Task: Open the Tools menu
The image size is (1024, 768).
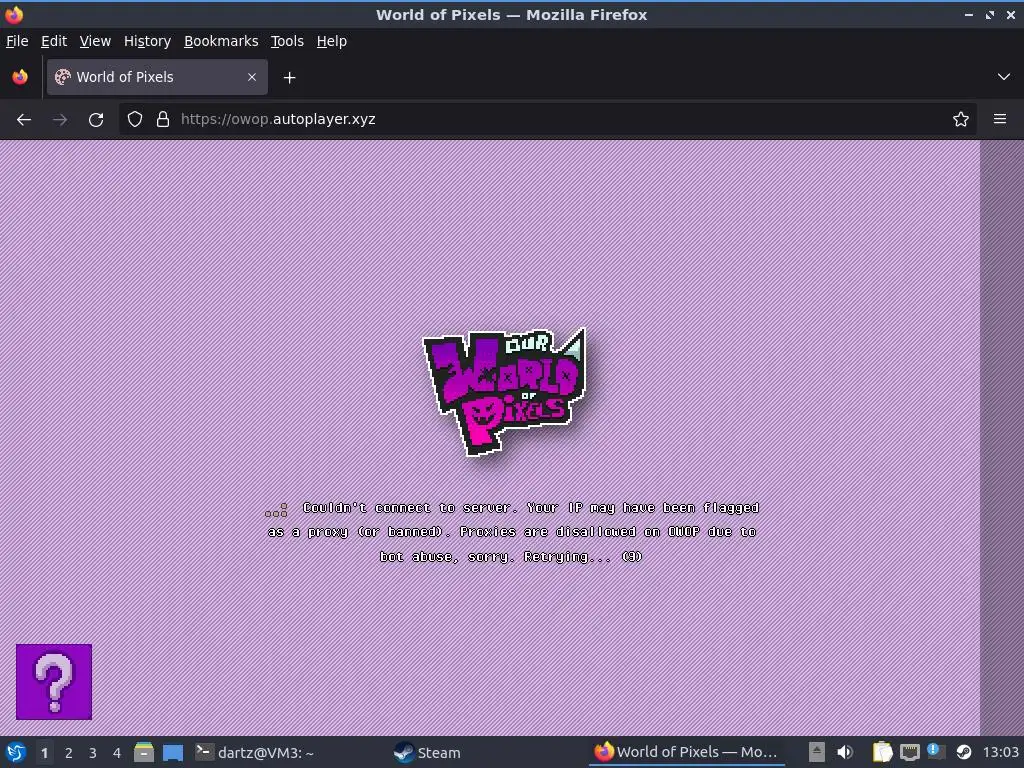Action: point(287,41)
